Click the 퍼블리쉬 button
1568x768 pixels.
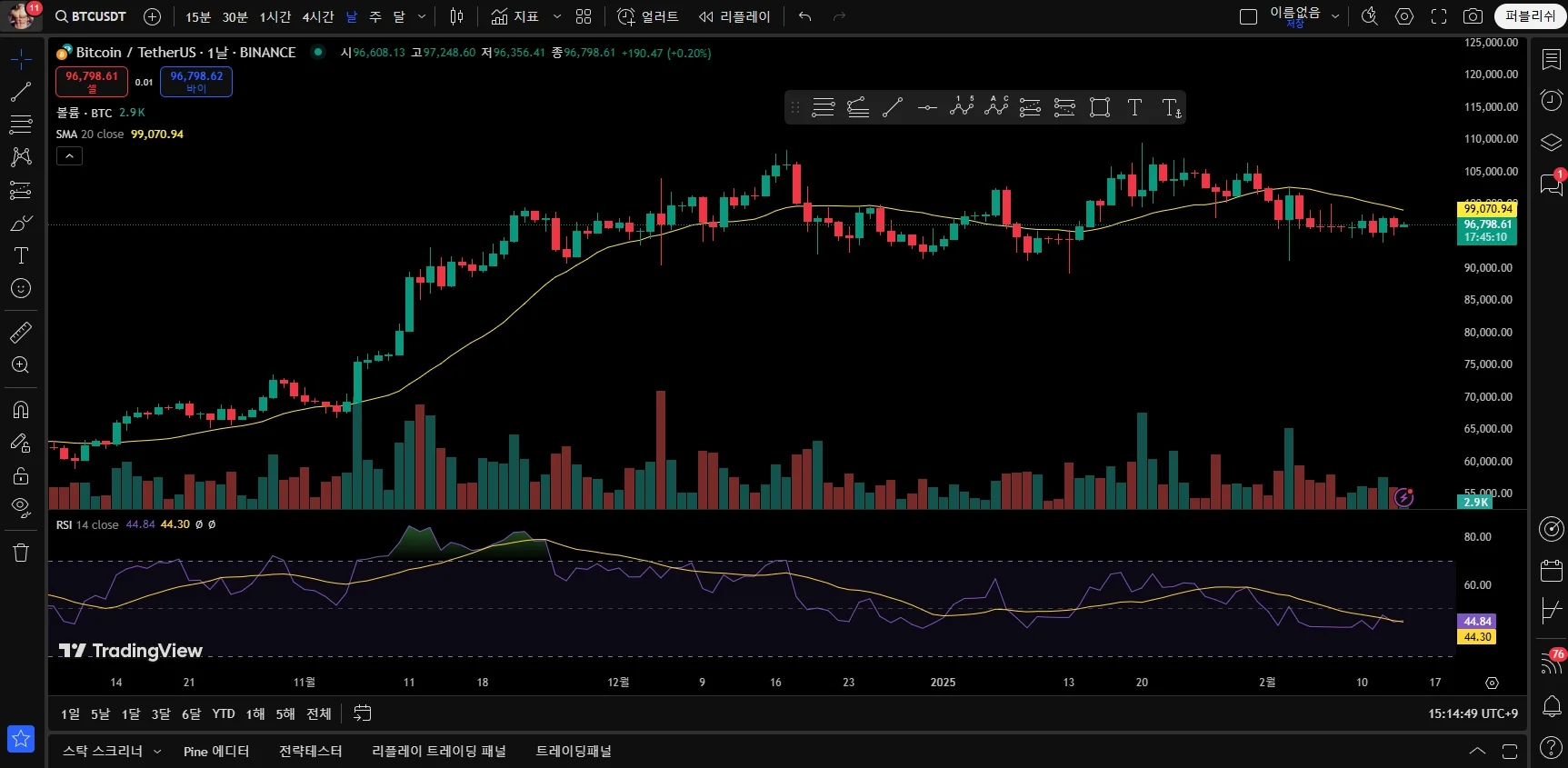(1530, 16)
